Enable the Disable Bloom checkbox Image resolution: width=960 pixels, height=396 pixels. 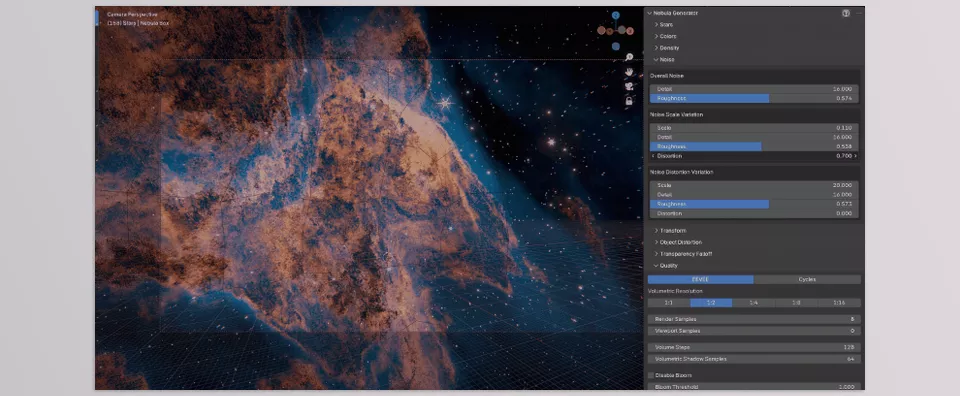[651, 375]
